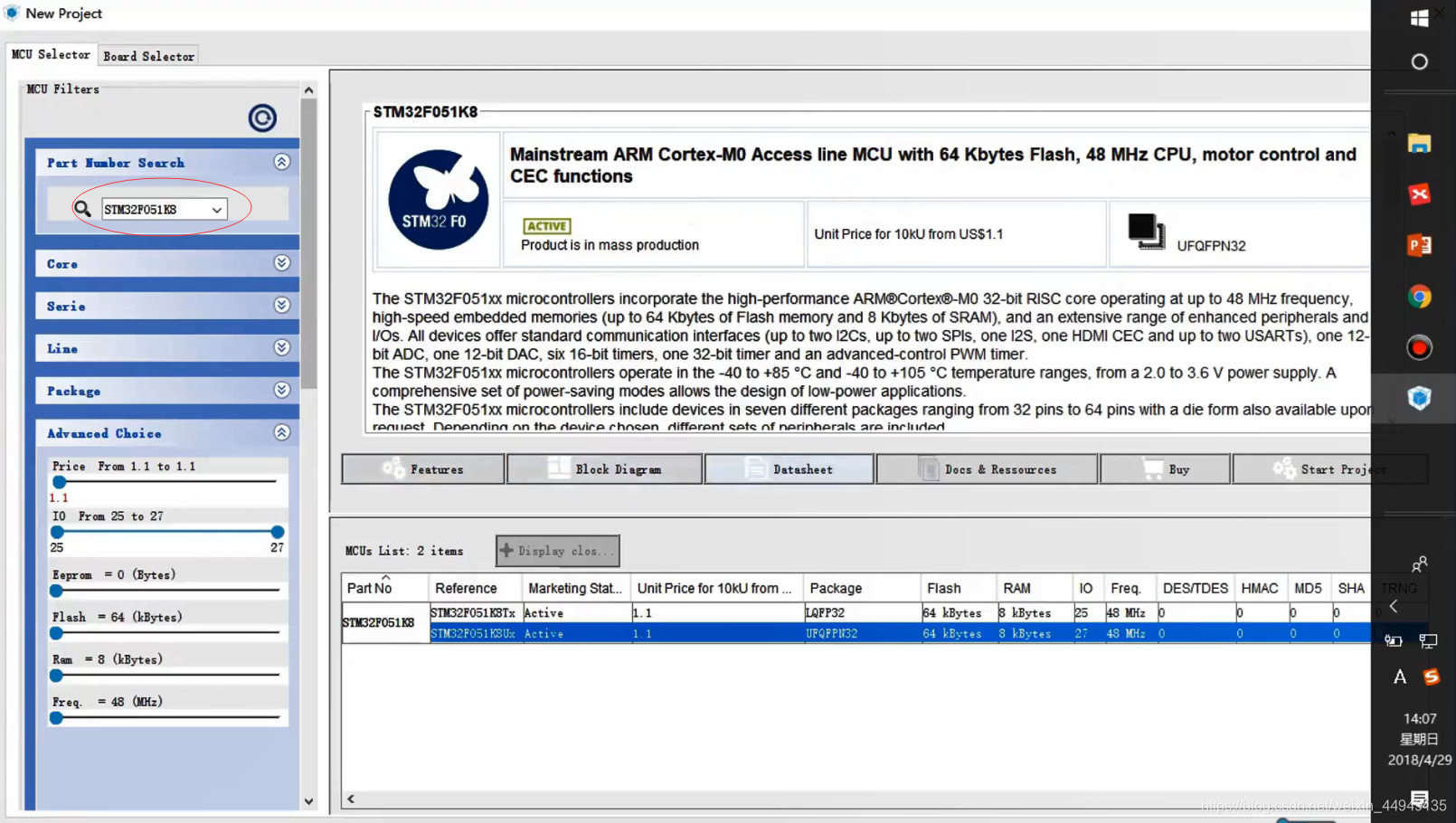
Task: Click the clock showing 14:07
Action: tap(1419, 718)
